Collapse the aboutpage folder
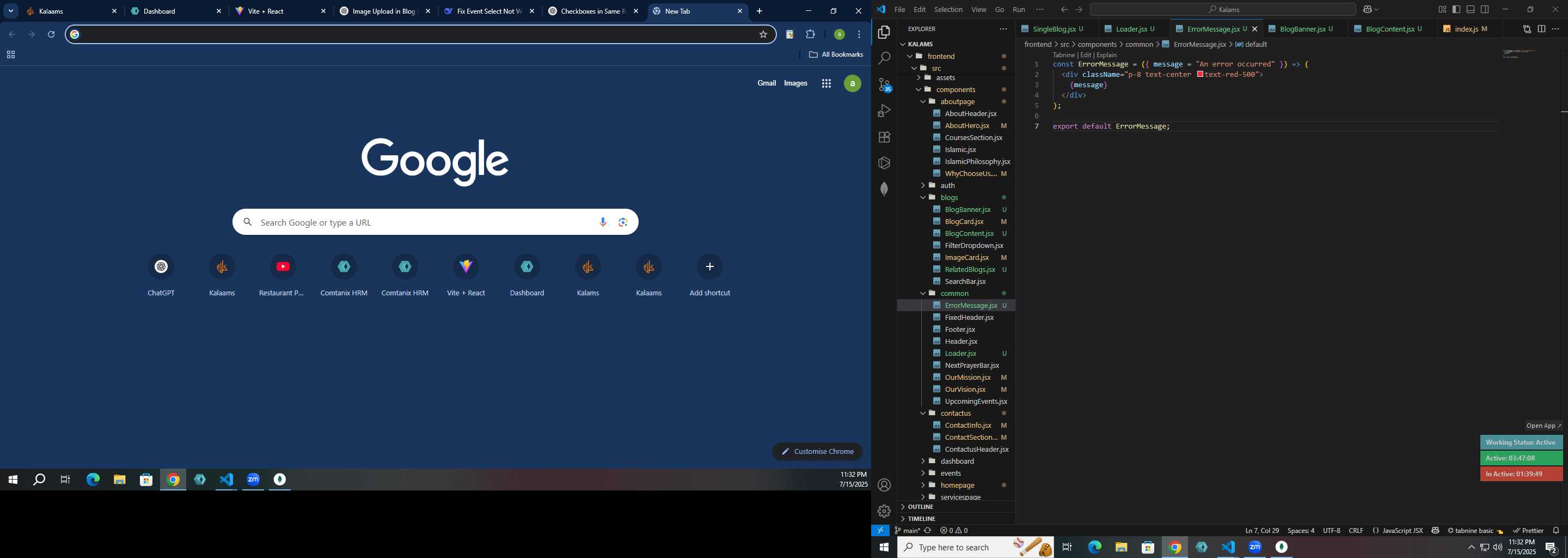Screen dimensions: 1568x558 (x=923, y=102)
